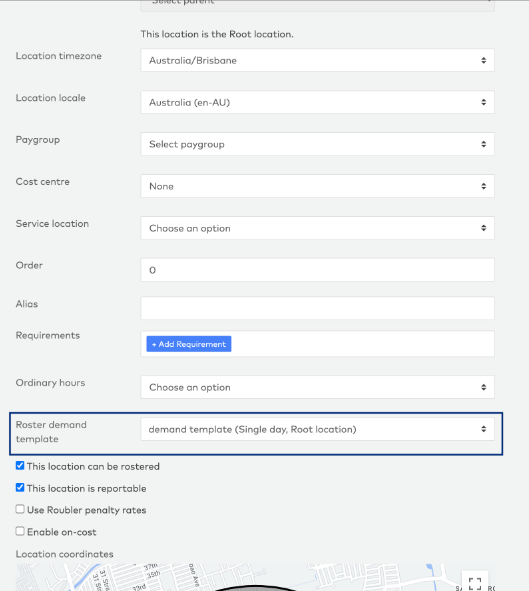Uncheck This location is reportable
The image size is (529, 591).
[20, 488]
